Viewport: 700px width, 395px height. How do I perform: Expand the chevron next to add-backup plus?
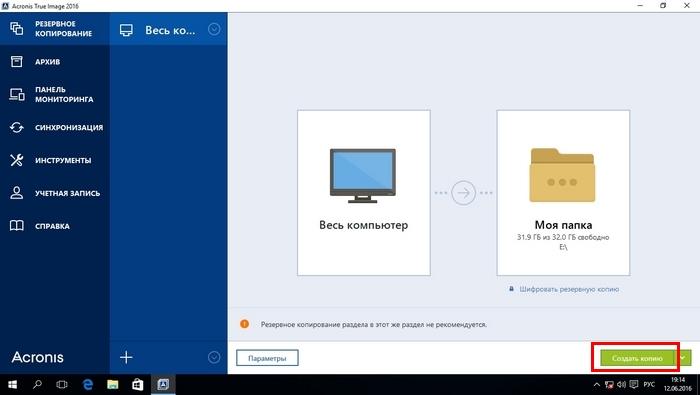(x=214, y=357)
